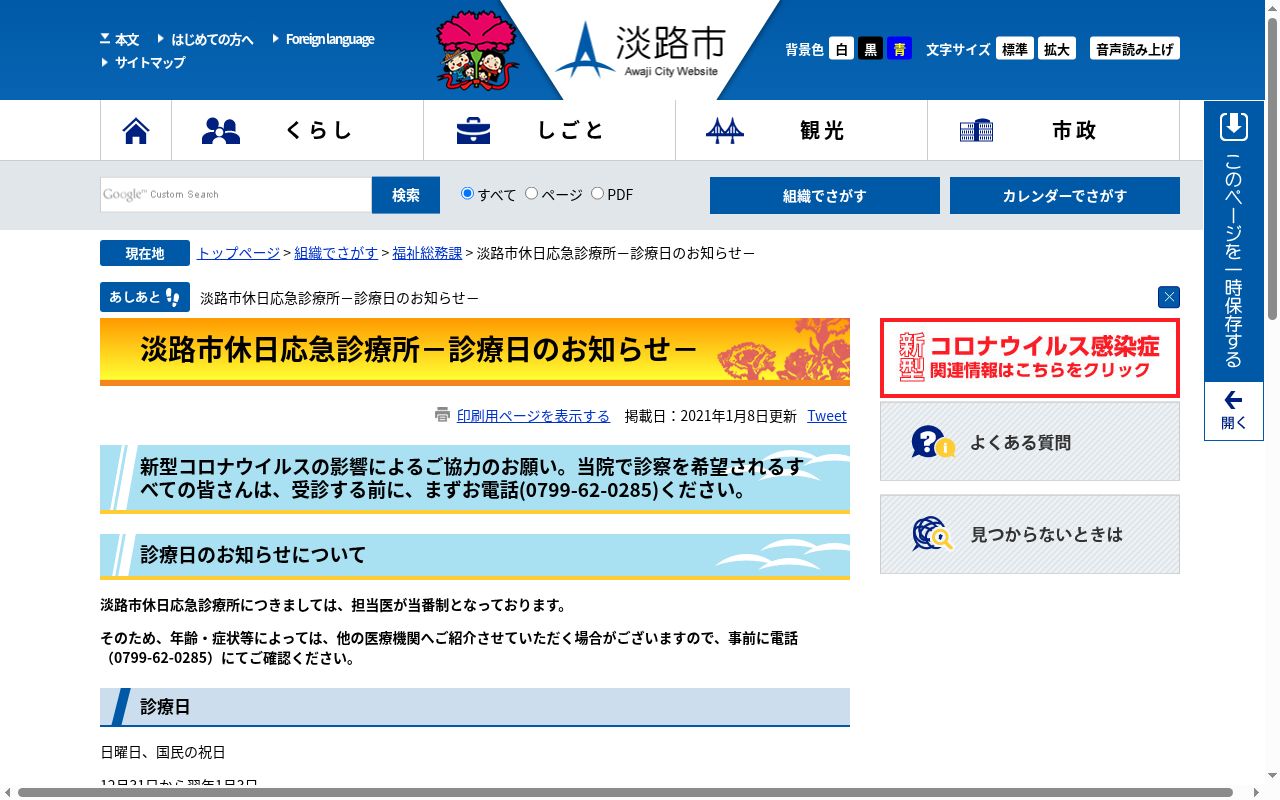The height and width of the screenshot is (800, 1280).
Task: Click the bridge icon beside 観光
Action: coord(725,131)
